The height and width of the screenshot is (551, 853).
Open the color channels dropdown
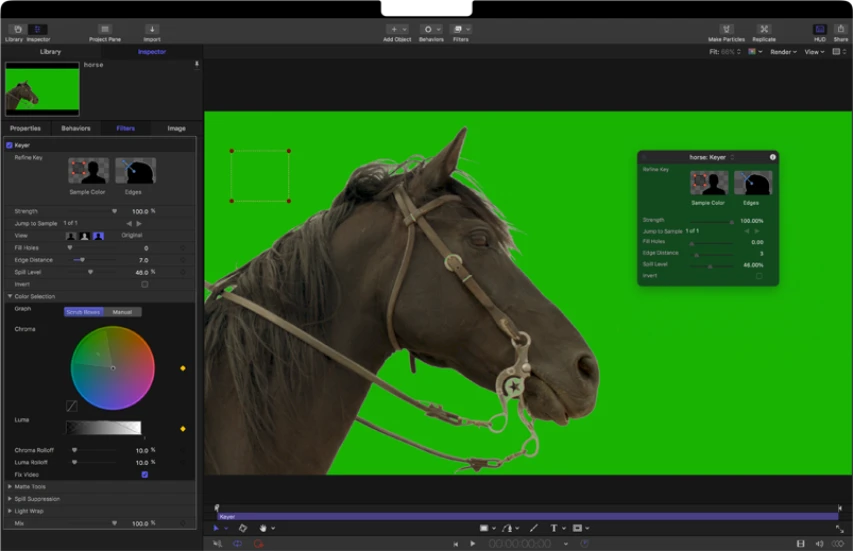755,52
